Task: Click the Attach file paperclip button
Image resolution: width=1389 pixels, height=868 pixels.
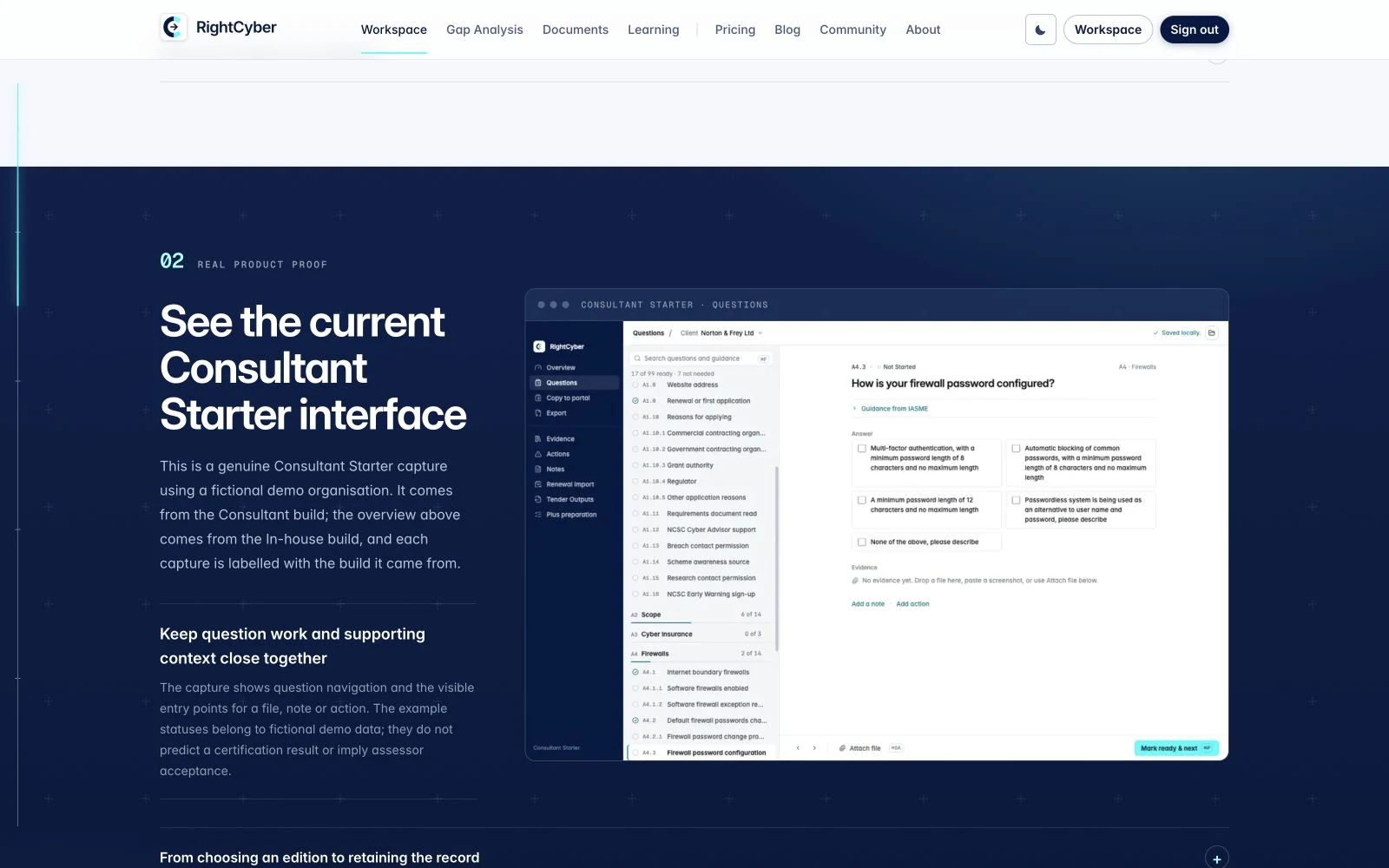Action: coord(859,748)
